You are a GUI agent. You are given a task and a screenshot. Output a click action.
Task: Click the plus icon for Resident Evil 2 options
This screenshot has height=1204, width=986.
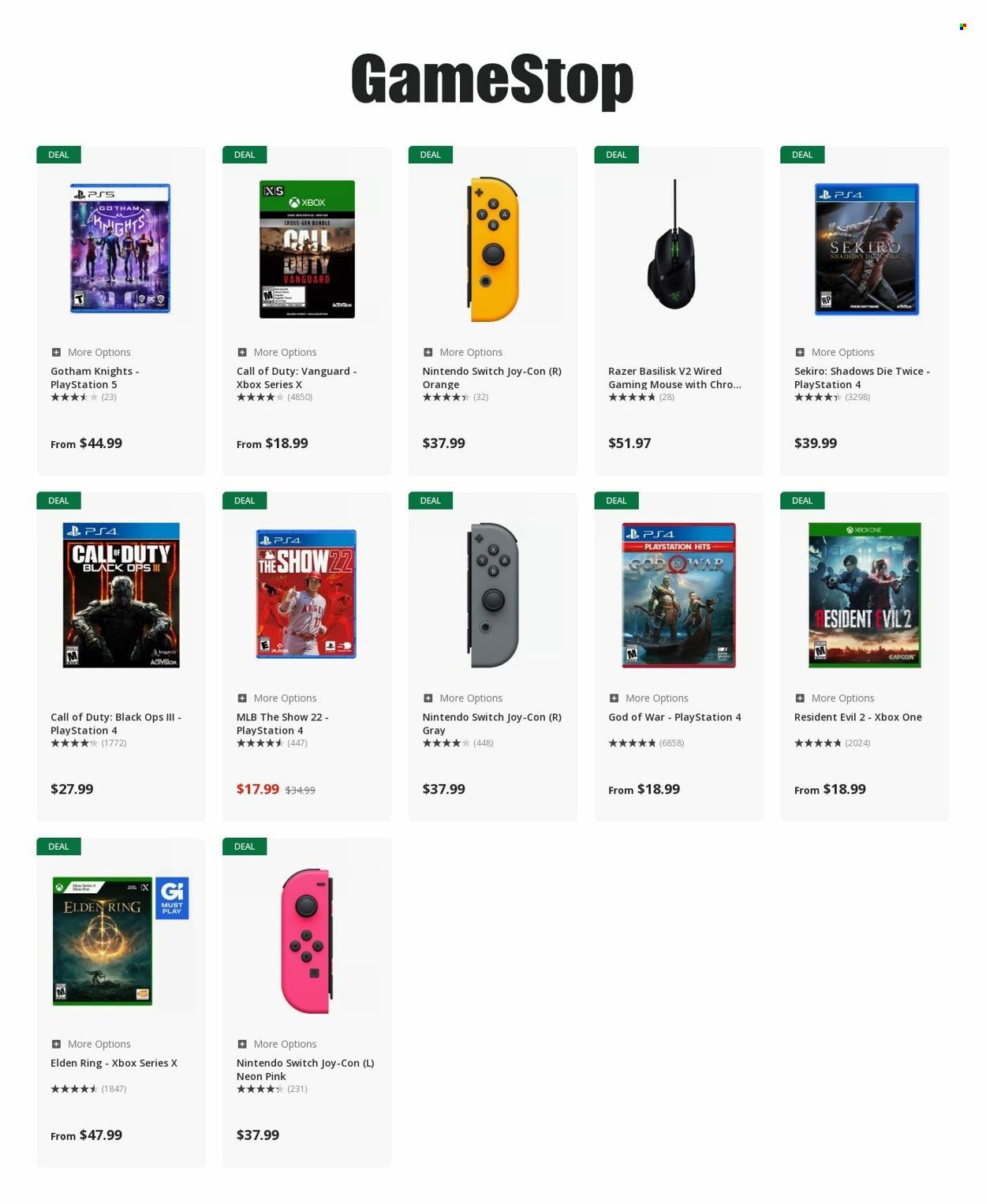[800, 698]
